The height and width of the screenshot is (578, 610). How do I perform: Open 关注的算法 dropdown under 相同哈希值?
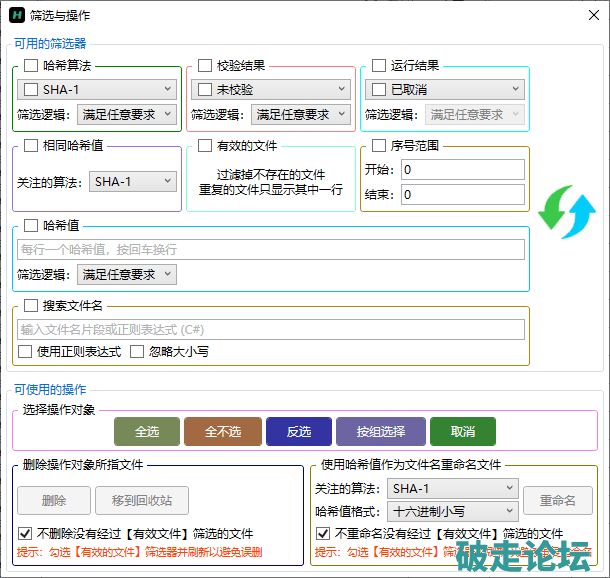coord(131,182)
